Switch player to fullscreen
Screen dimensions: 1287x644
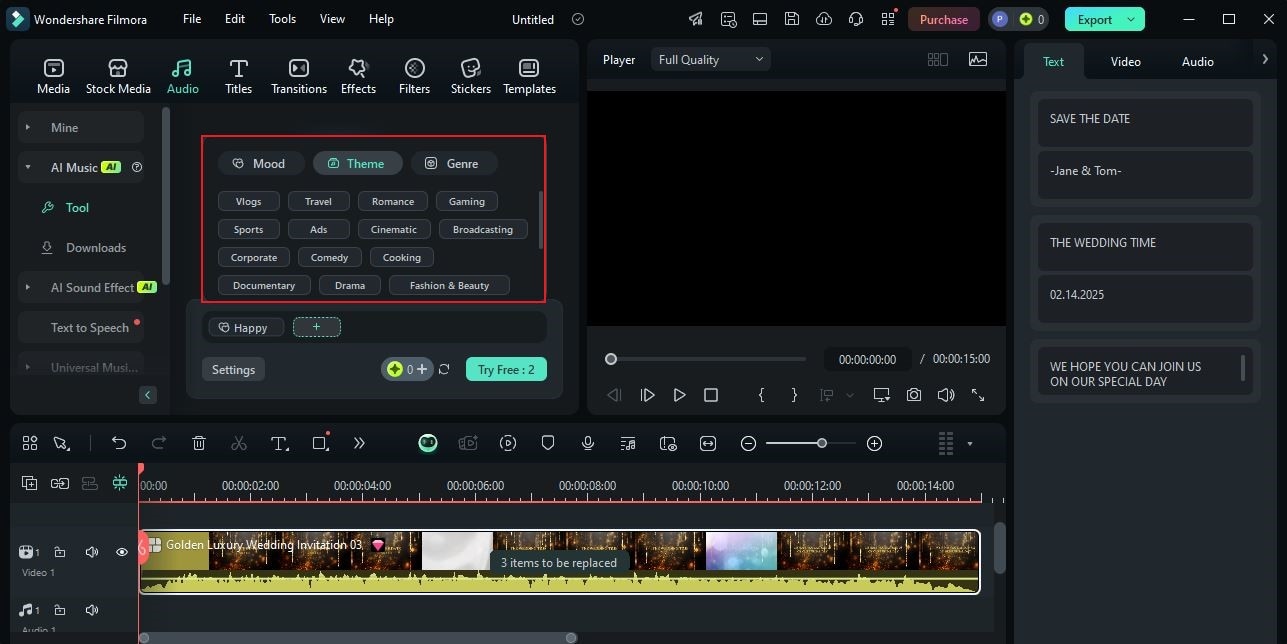978,395
